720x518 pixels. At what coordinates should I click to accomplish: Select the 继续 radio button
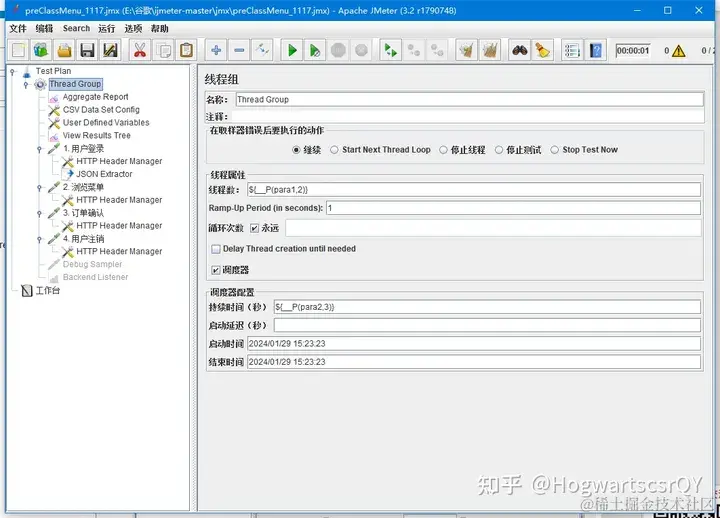tap(296, 150)
